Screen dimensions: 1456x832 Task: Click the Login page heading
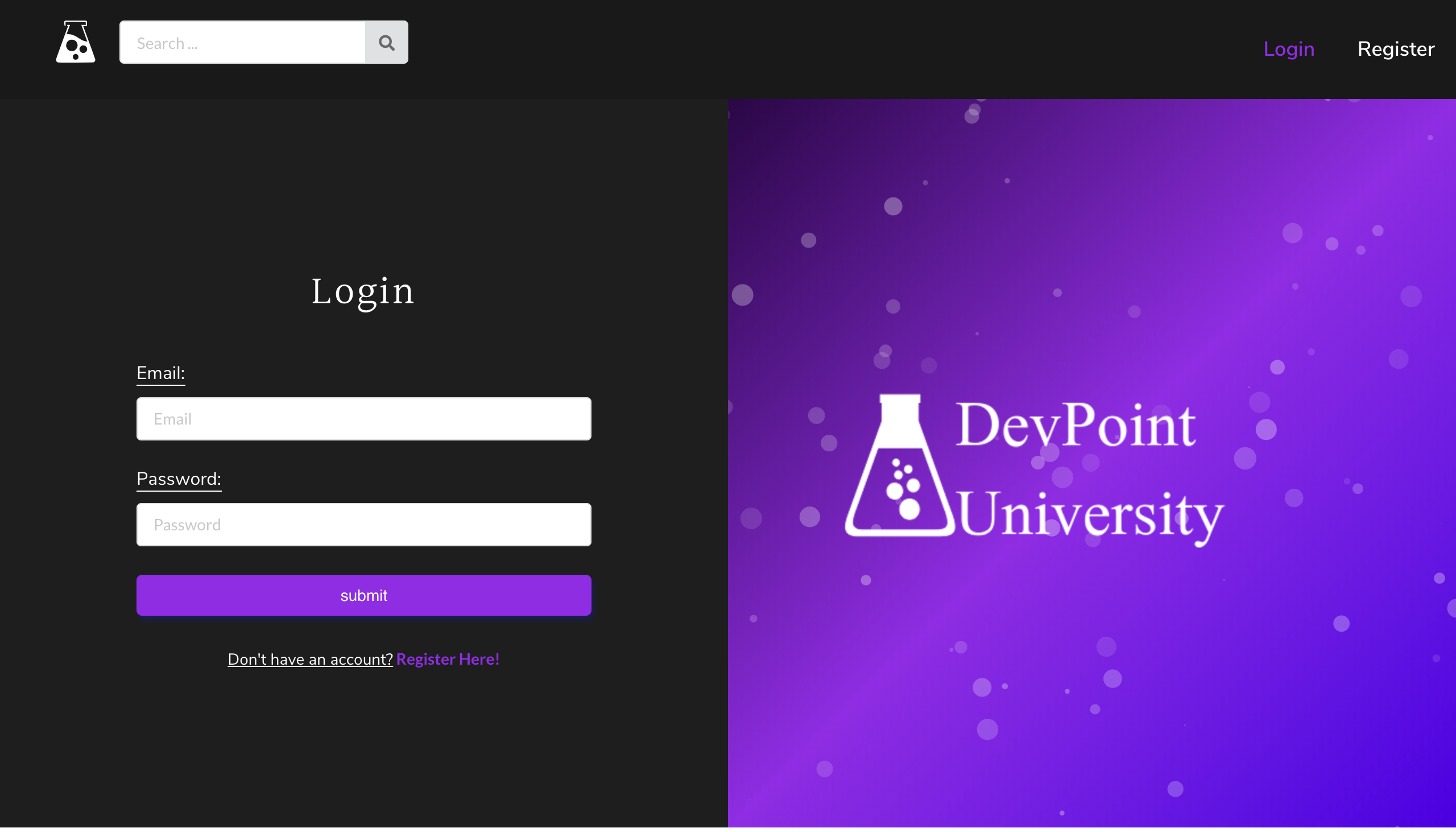point(363,291)
